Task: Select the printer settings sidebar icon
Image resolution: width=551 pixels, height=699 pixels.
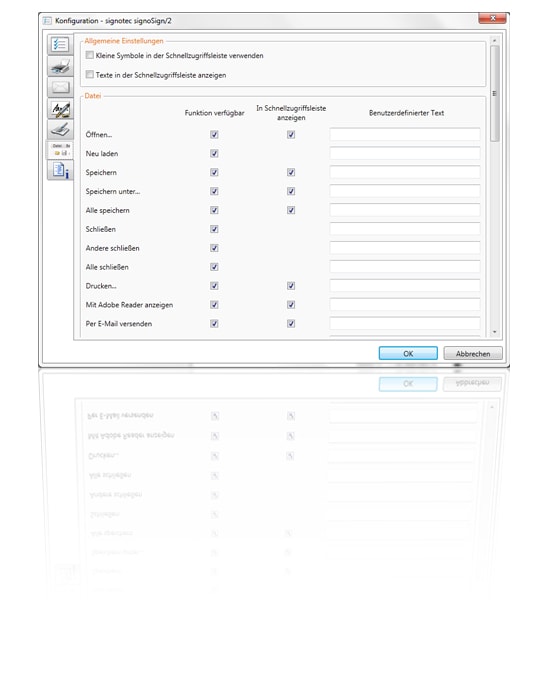Action: [60, 66]
